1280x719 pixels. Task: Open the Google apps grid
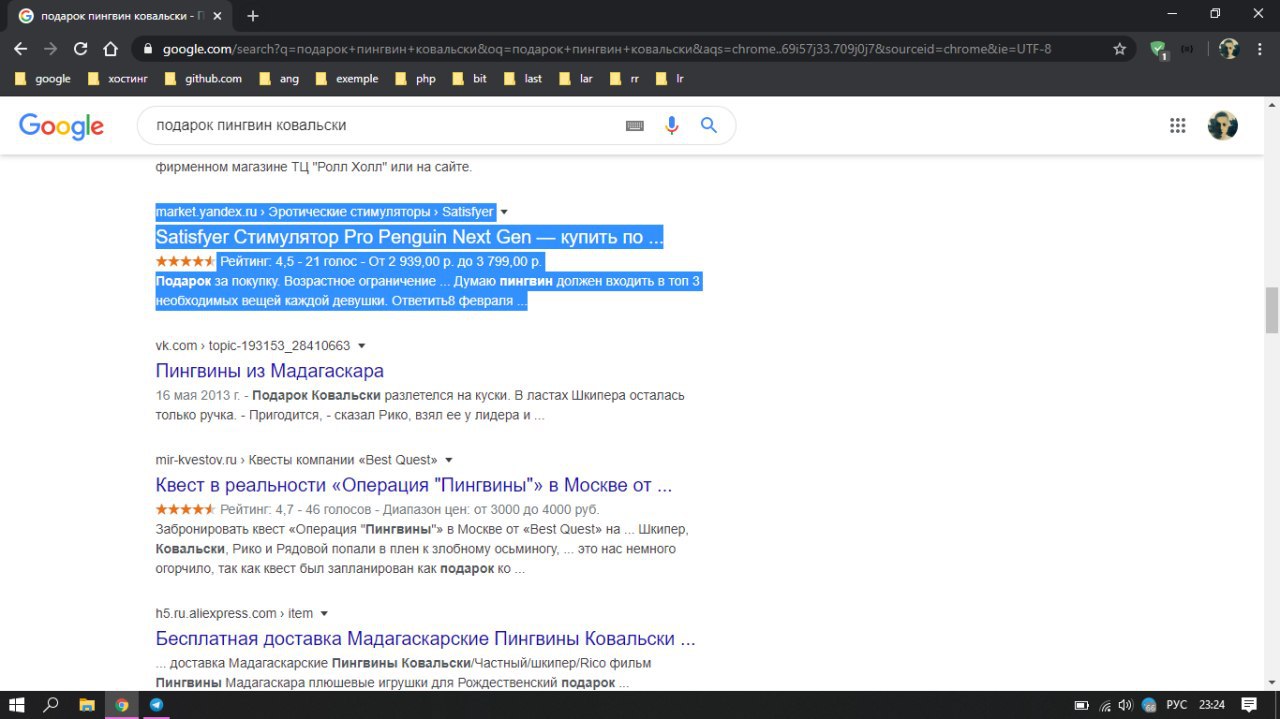tap(1177, 125)
